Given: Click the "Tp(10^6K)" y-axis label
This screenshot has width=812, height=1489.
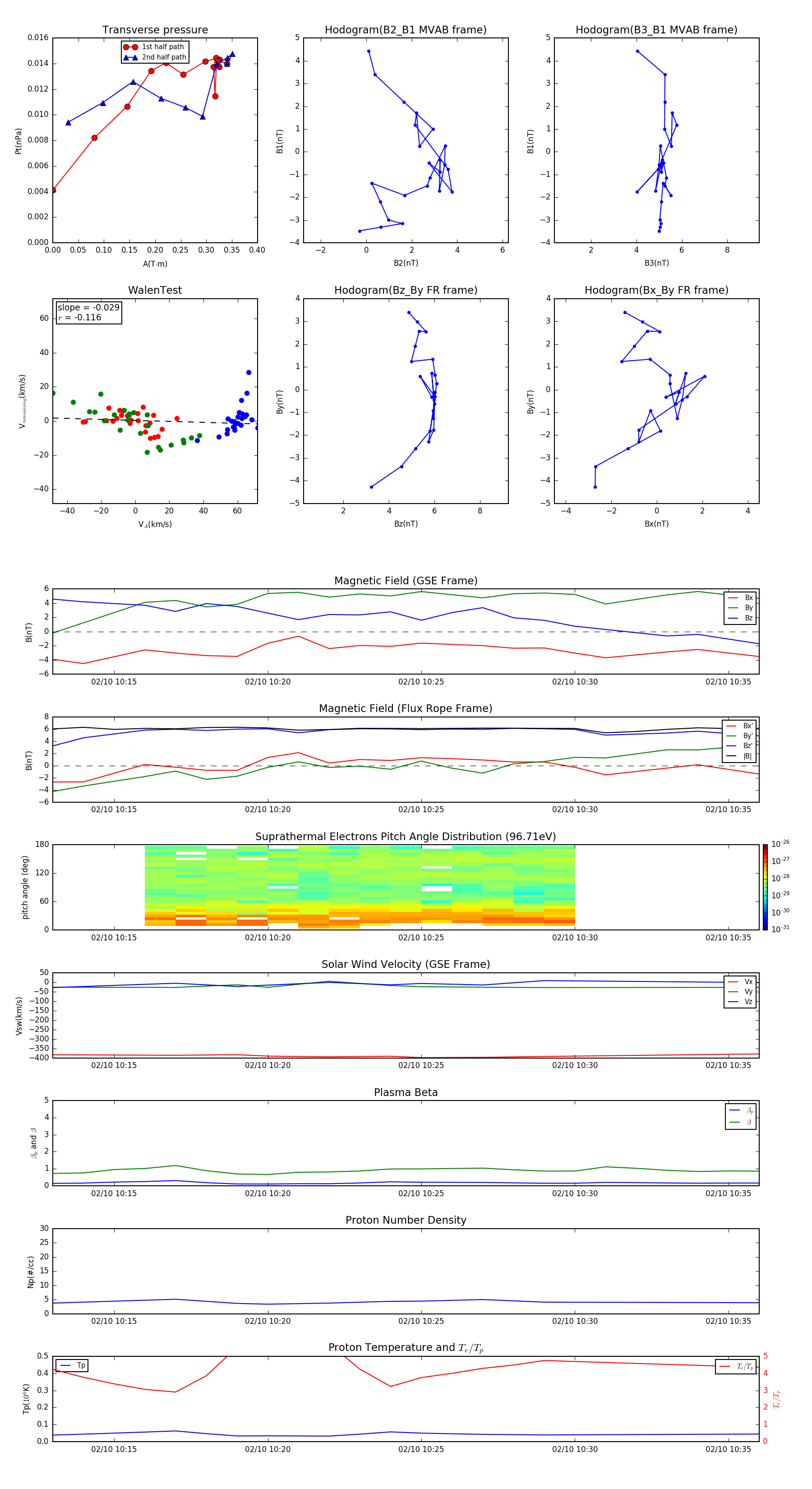Looking at the screenshot, I should pos(26,1399).
